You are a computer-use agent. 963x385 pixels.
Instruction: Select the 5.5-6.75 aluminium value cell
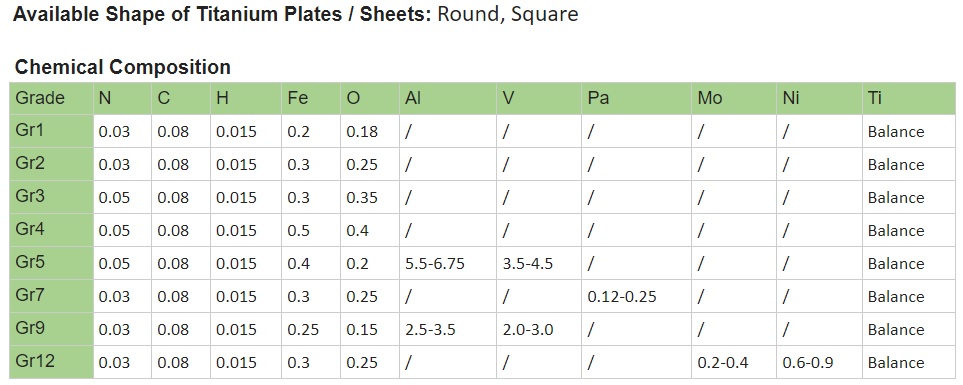click(x=448, y=263)
